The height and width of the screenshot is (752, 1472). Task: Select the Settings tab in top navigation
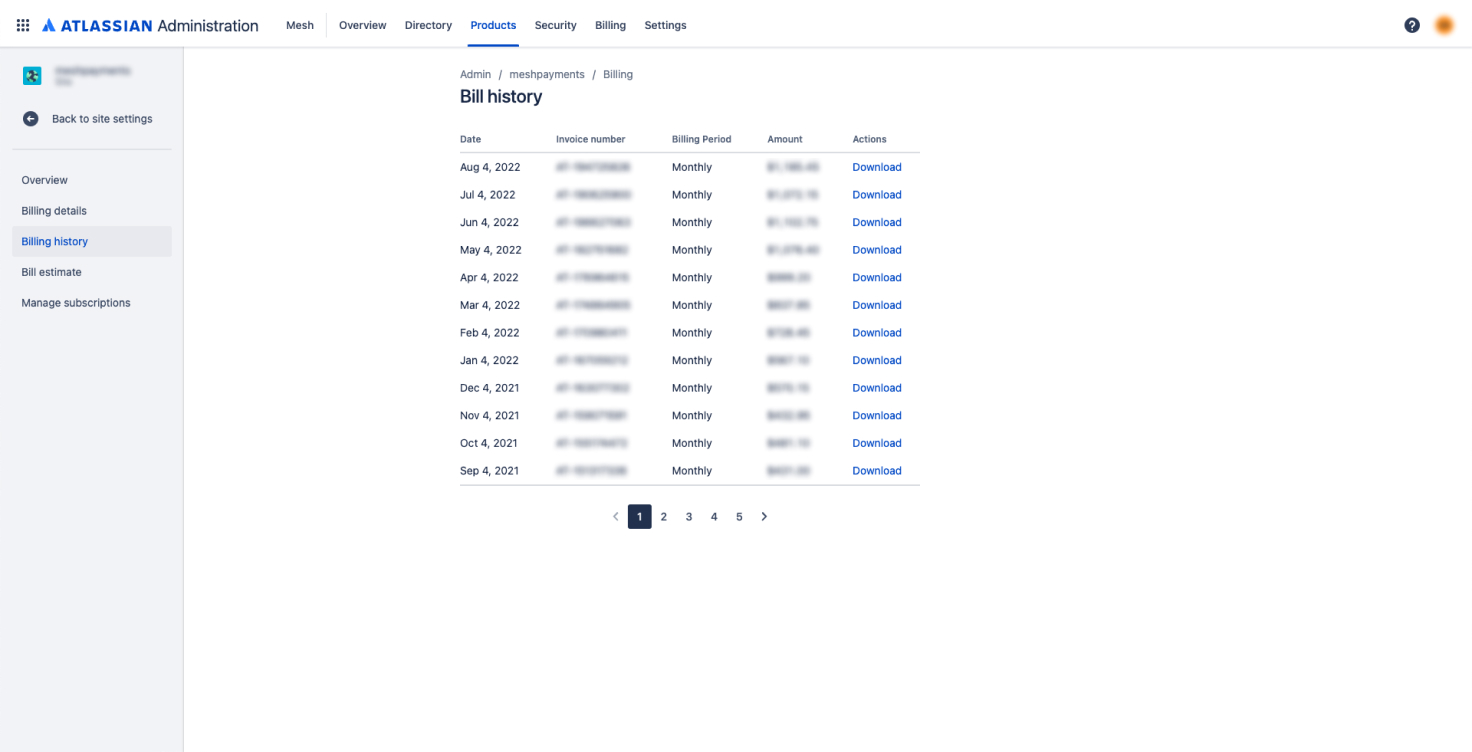[665, 25]
